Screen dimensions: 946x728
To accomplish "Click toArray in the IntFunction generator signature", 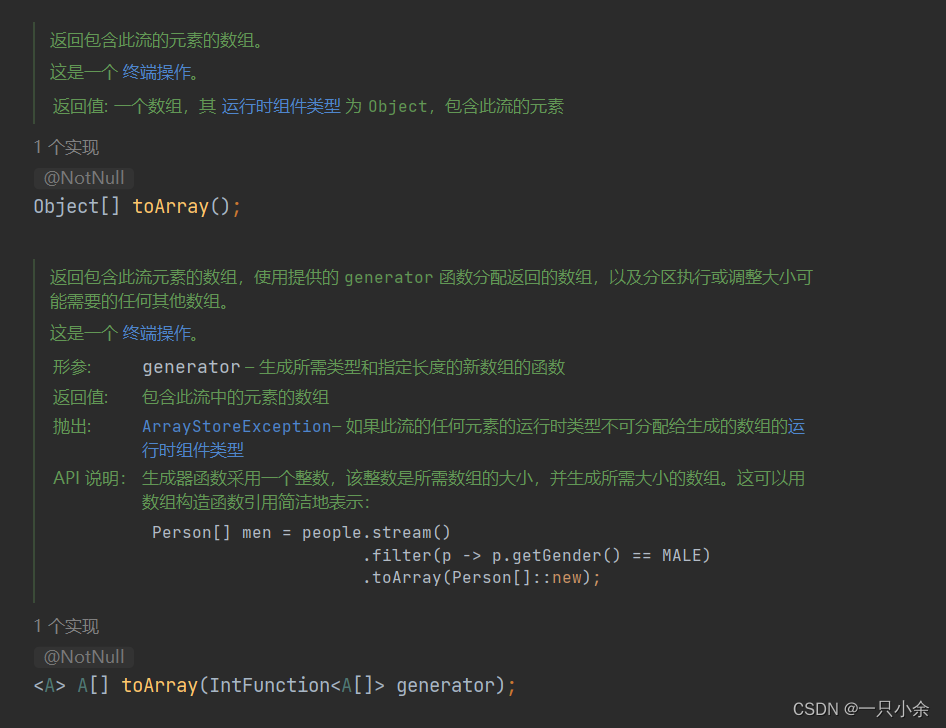I will tap(159, 686).
